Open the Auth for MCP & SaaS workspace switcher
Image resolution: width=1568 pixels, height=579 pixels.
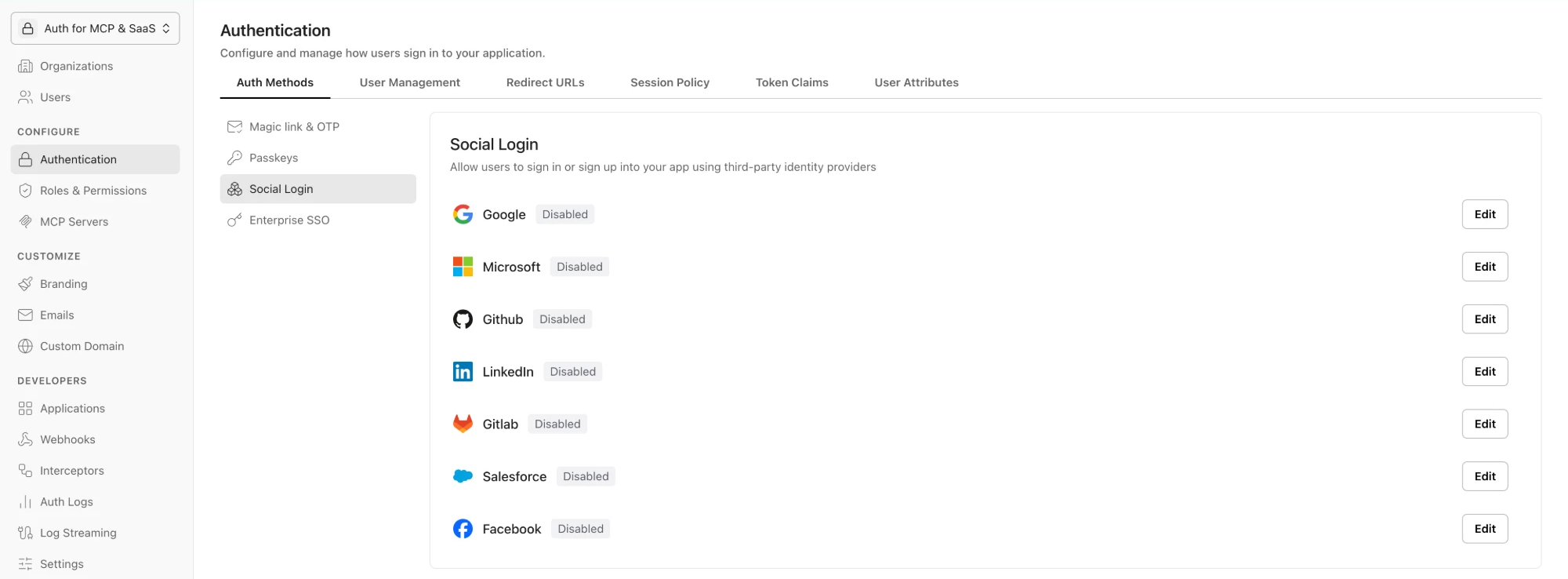tap(96, 28)
